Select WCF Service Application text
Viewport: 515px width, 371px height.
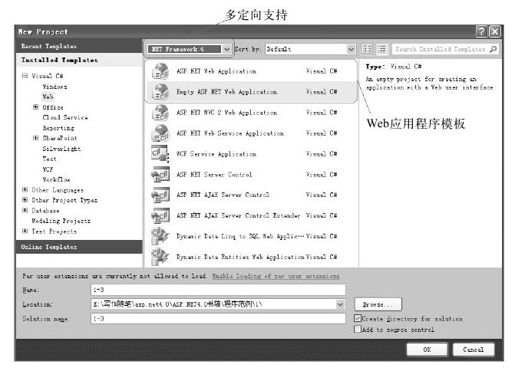[216, 154]
